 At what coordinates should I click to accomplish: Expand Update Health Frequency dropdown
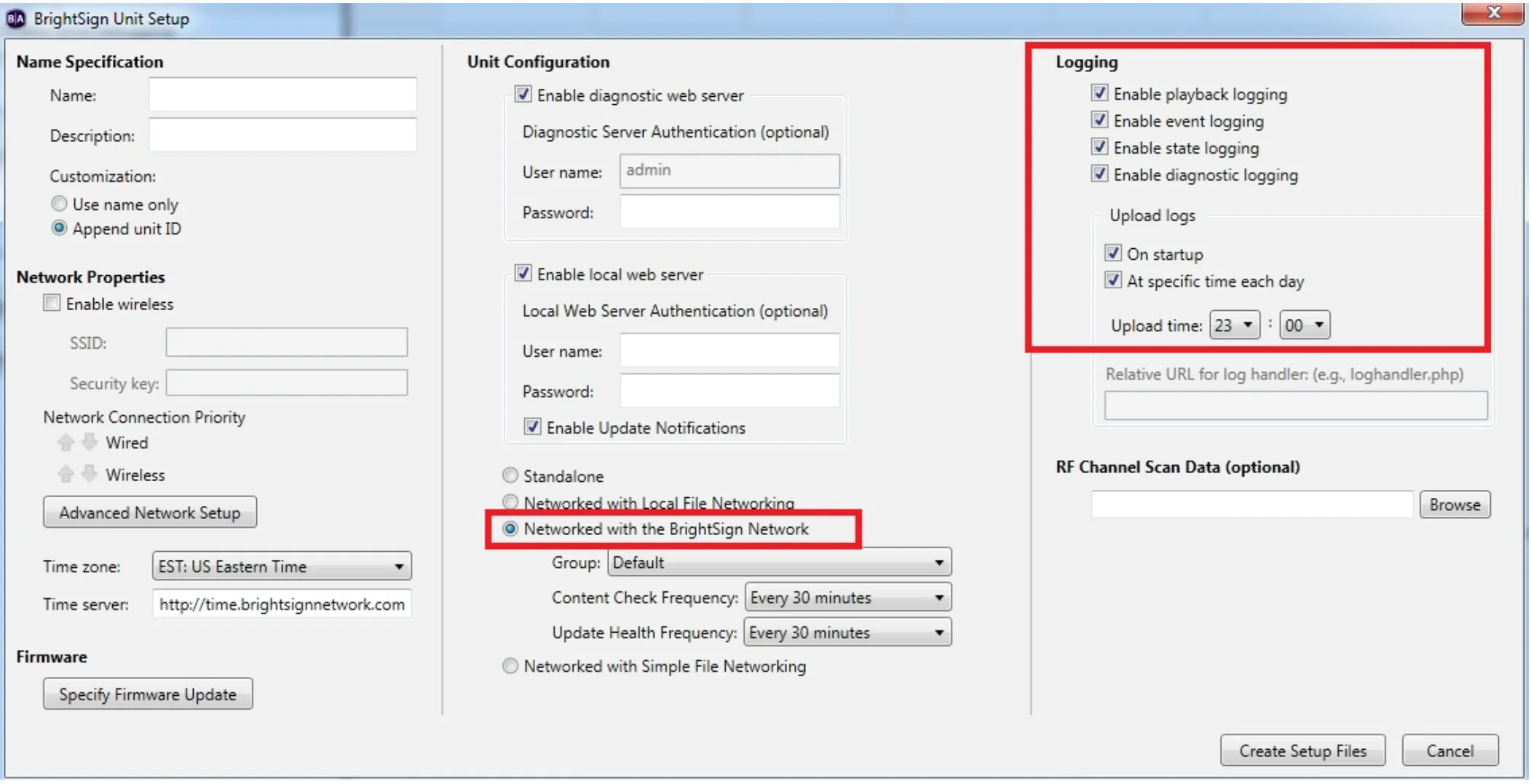pyautogui.click(x=848, y=633)
